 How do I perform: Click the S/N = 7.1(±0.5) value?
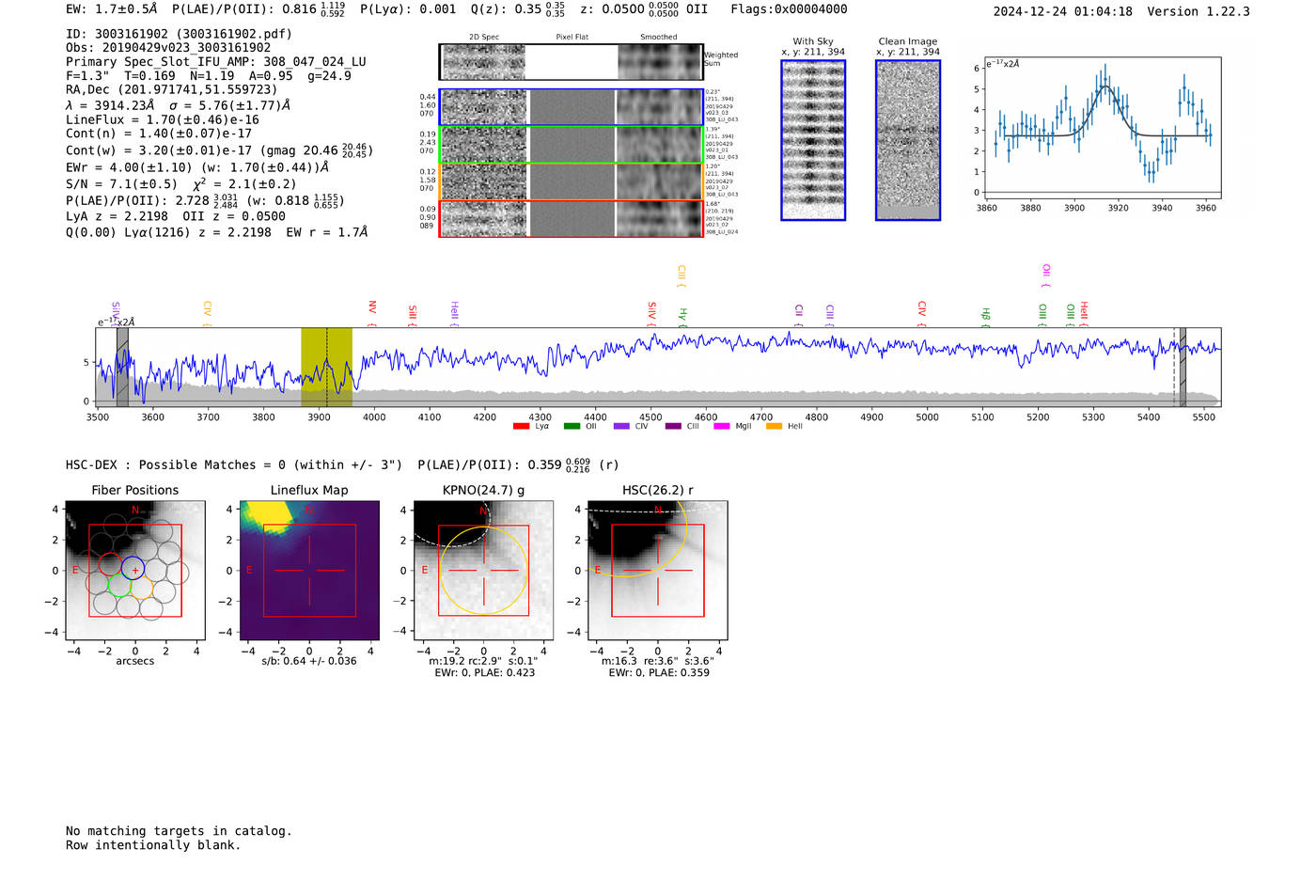click(119, 184)
